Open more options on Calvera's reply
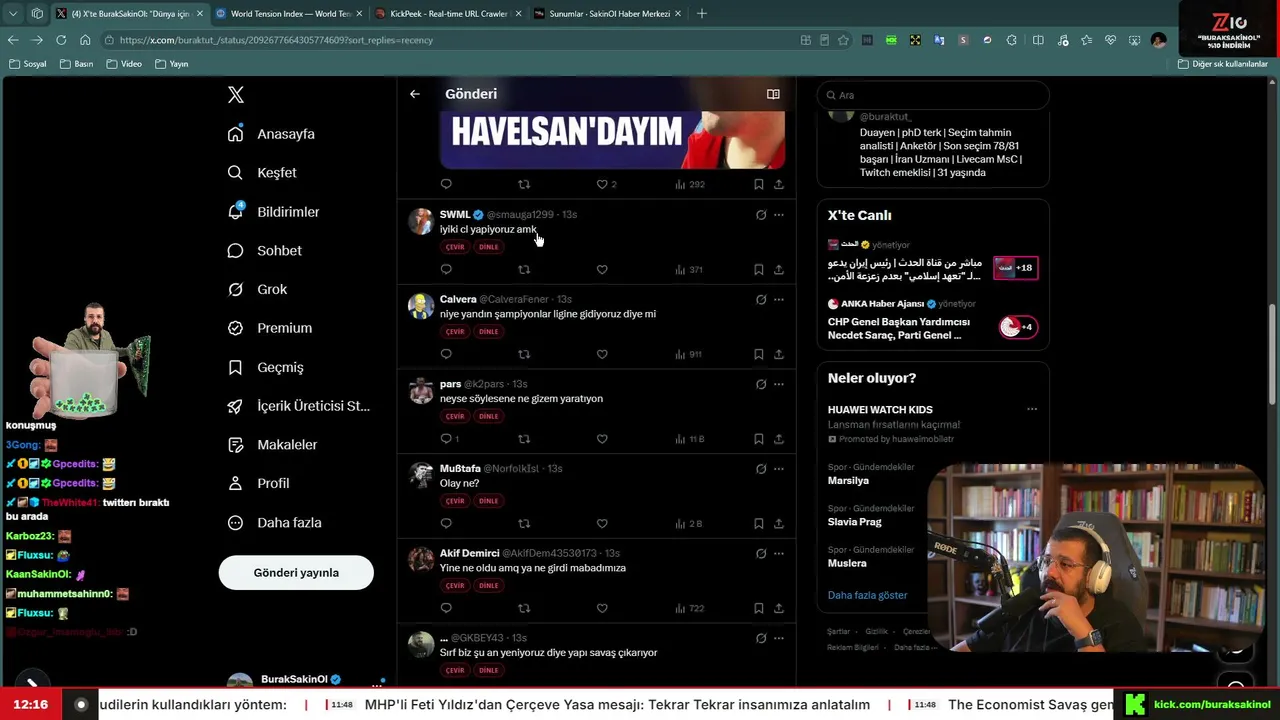The height and width of the screenshot is (720, 1280). pyautogui.click(x=779, y=300)
